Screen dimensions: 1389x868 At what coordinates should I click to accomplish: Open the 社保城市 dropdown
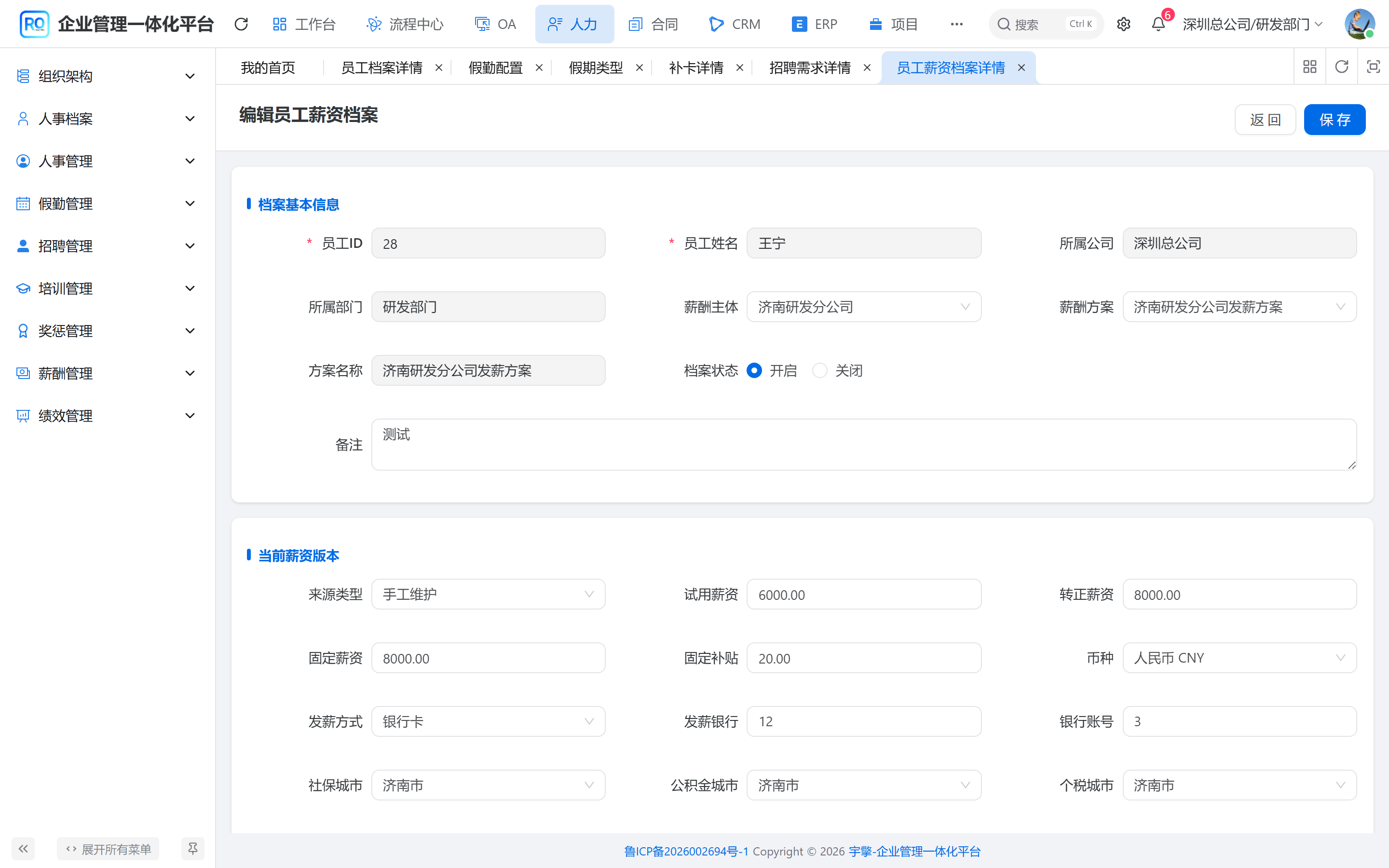(x=489, y=786)
